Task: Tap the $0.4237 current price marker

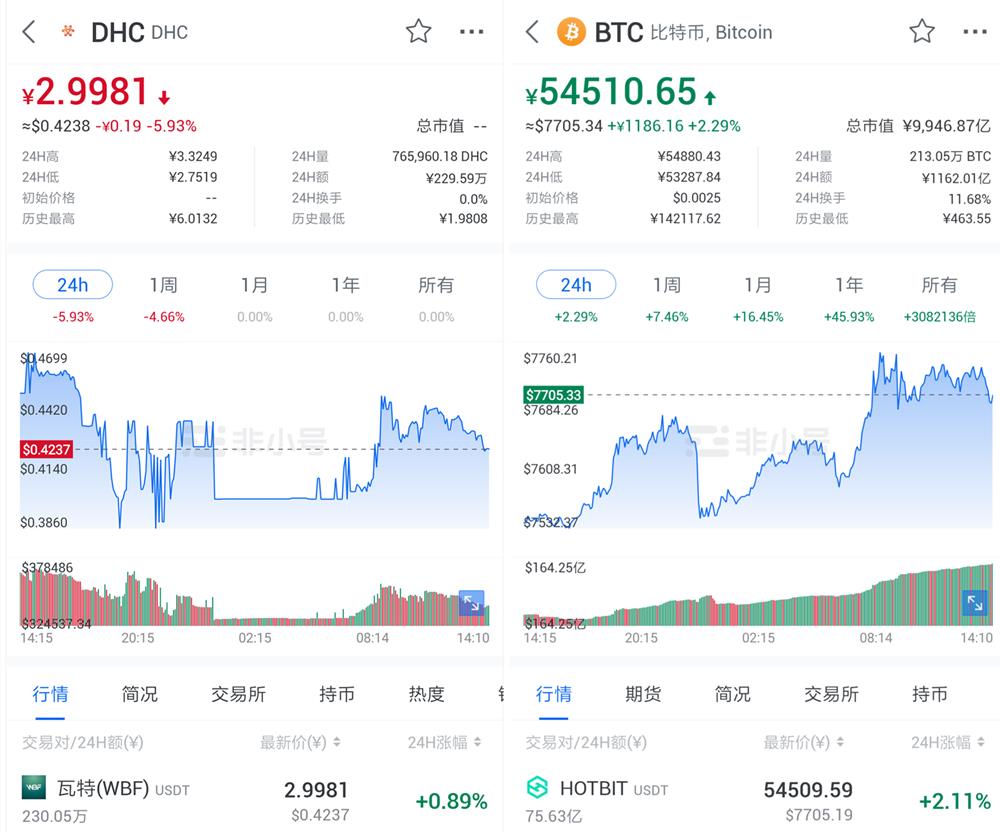Action: coord(46,449)
